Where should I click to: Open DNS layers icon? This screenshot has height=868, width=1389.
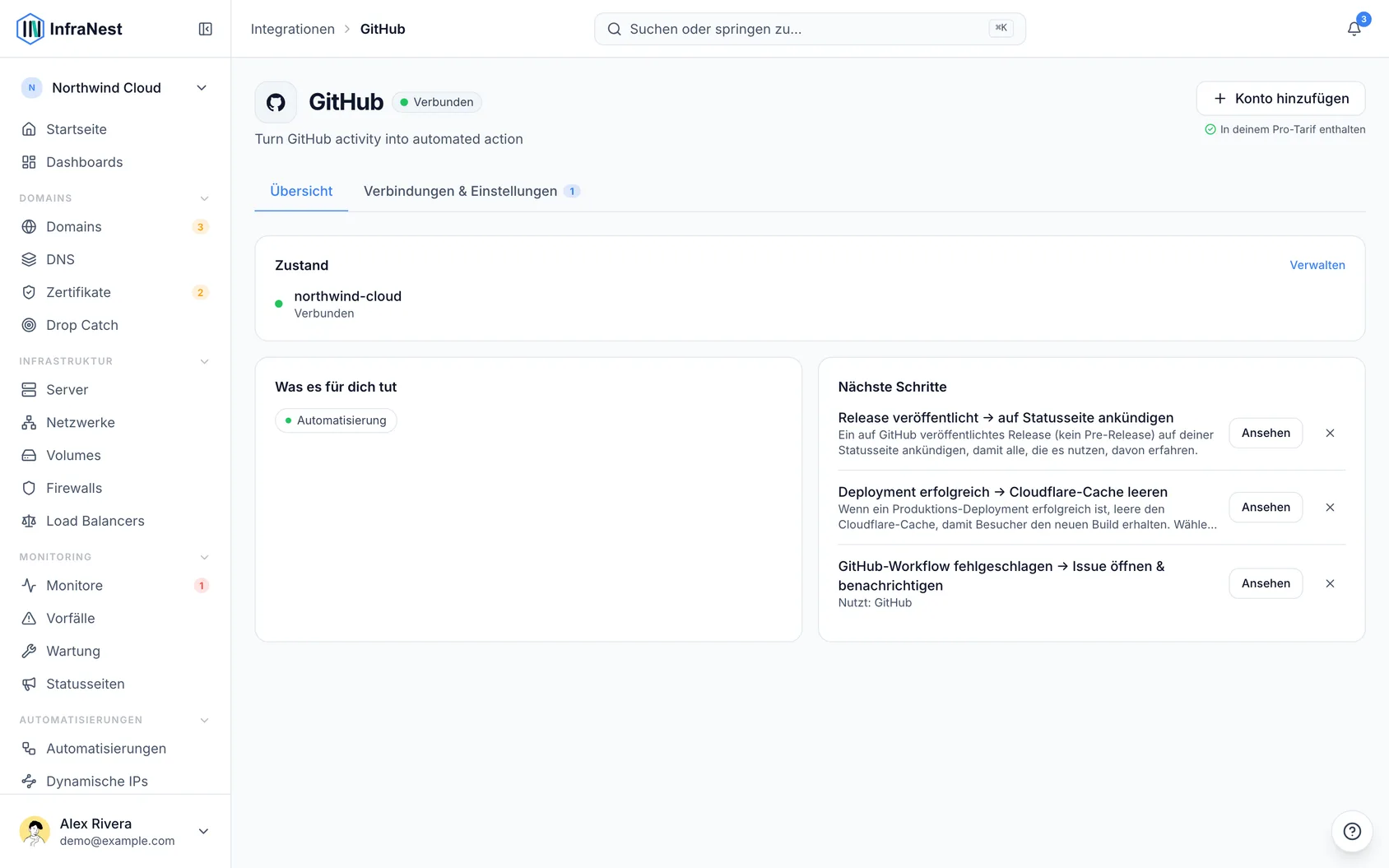29,259
